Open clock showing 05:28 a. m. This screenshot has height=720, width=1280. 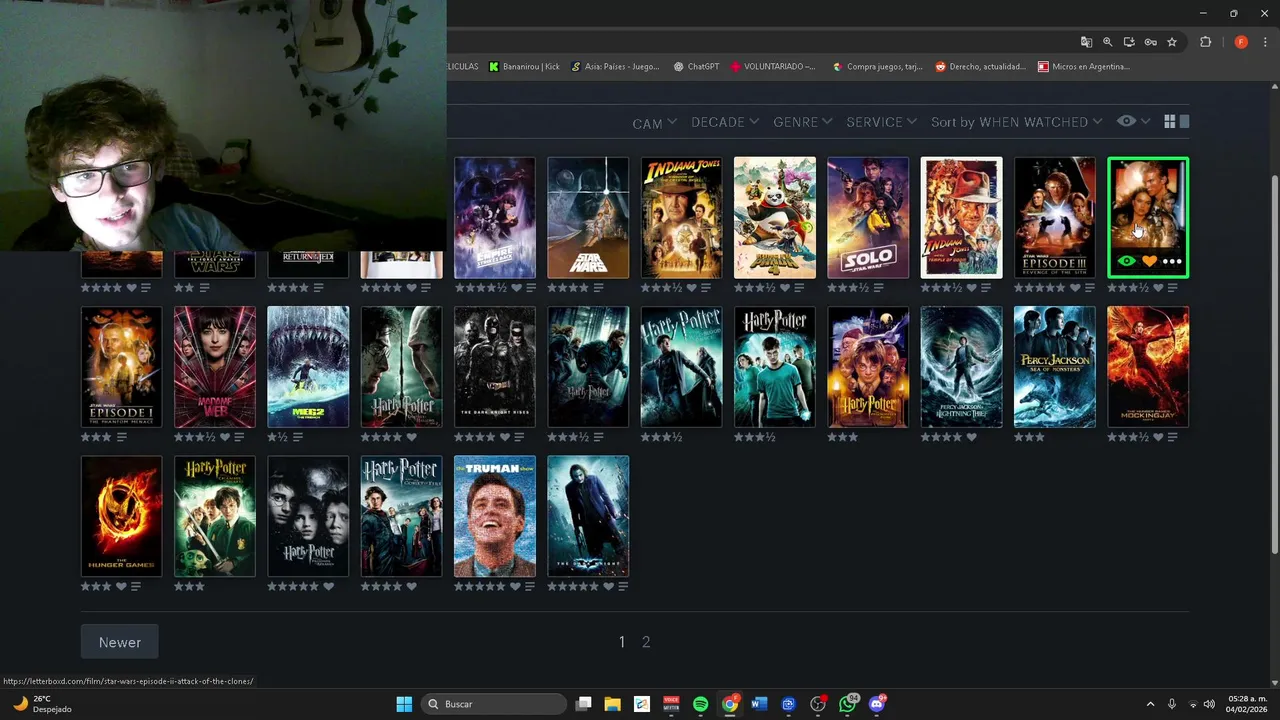[1247, 704]
